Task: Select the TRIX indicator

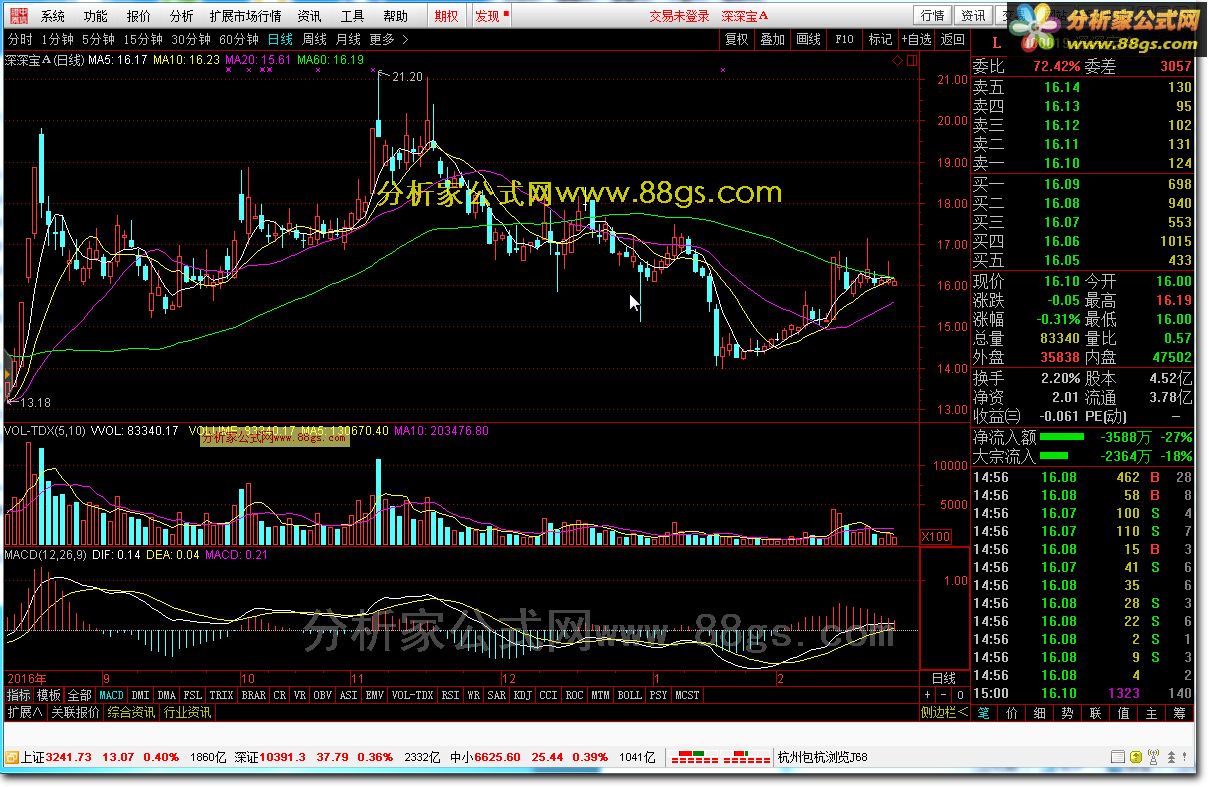Action: (222, 695)
